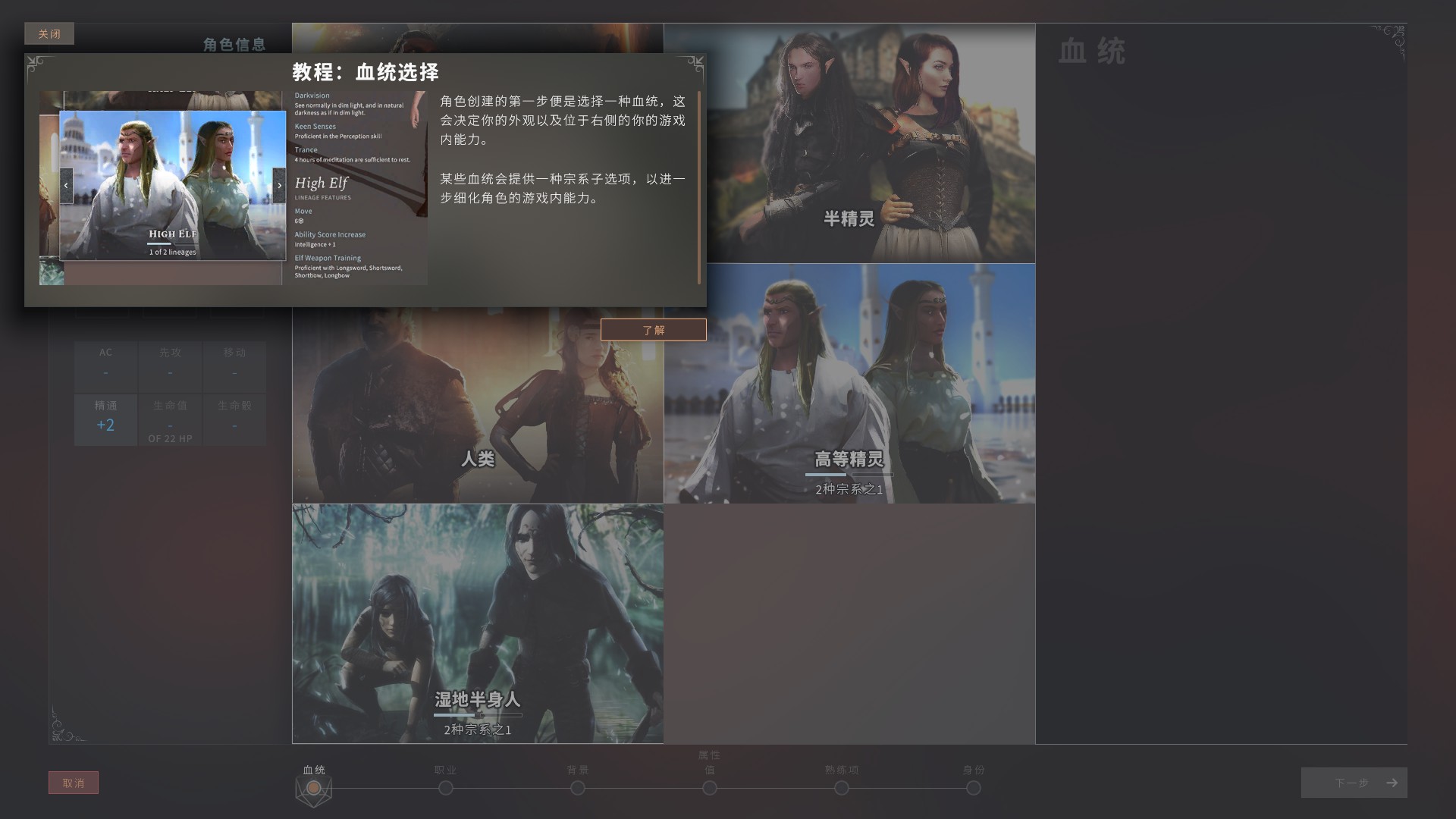This screenshot has height=819, width=1456.
Task: Click the 教程：血统选择 tutorial title
Action: 366,72
